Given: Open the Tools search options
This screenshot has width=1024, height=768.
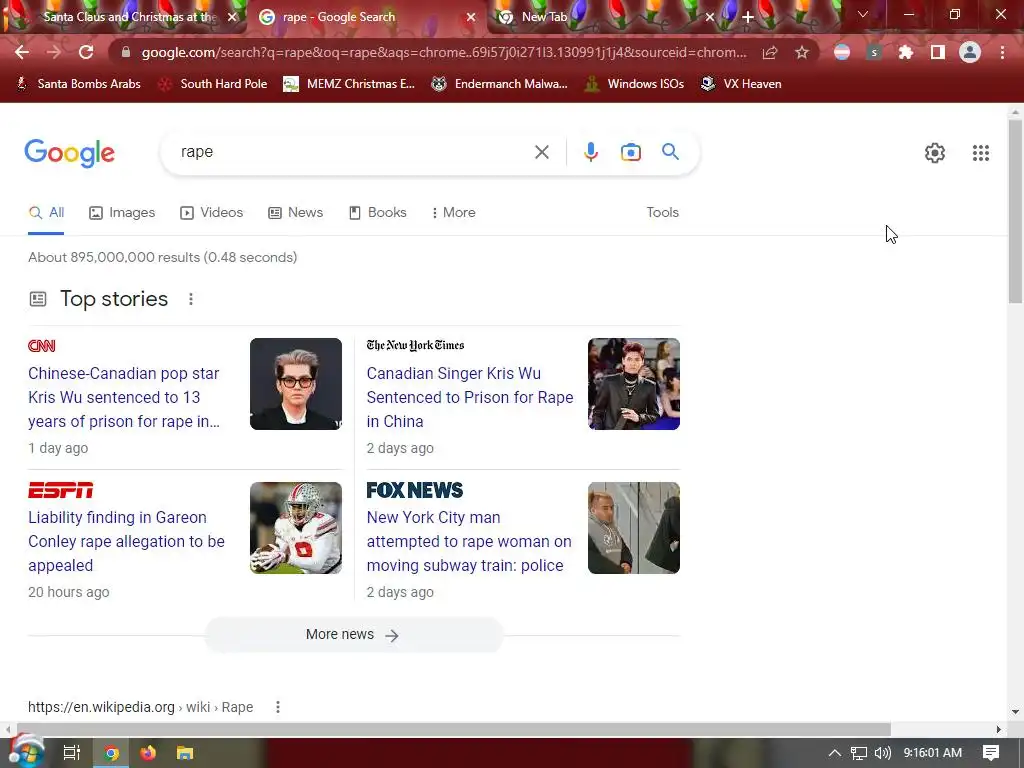Looking at the screenshot, I should [662, 212].
